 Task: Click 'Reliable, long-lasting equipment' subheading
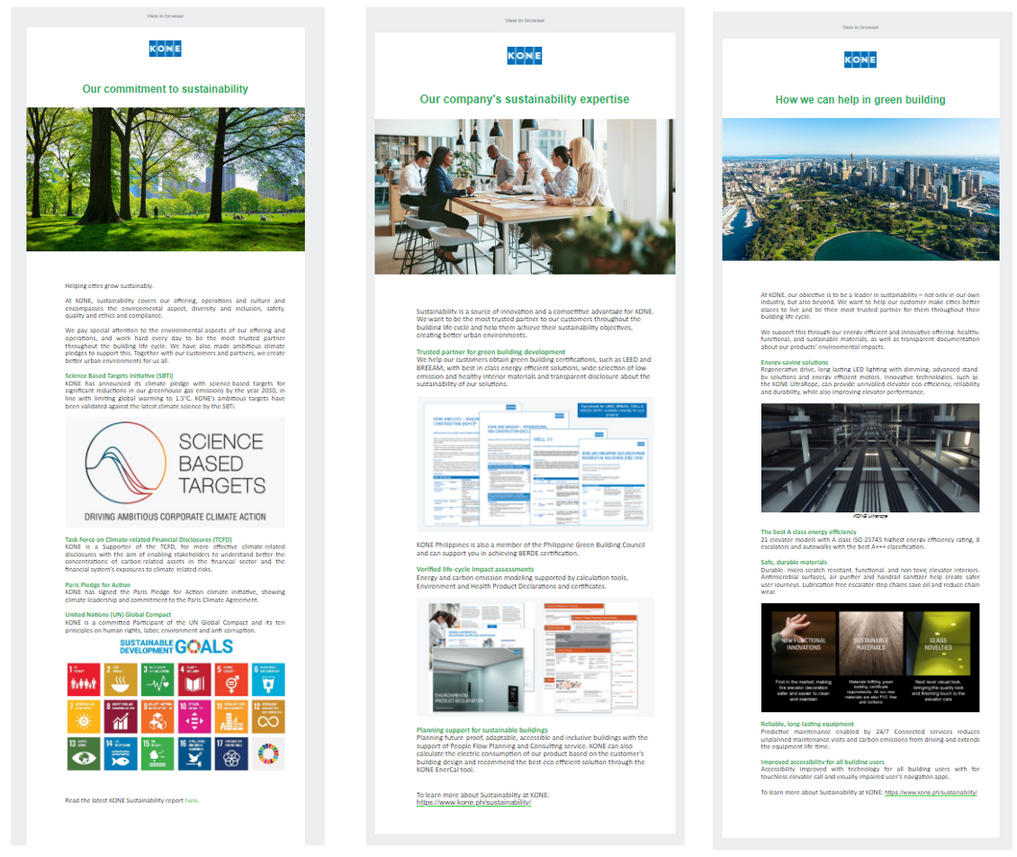[808, 723]
